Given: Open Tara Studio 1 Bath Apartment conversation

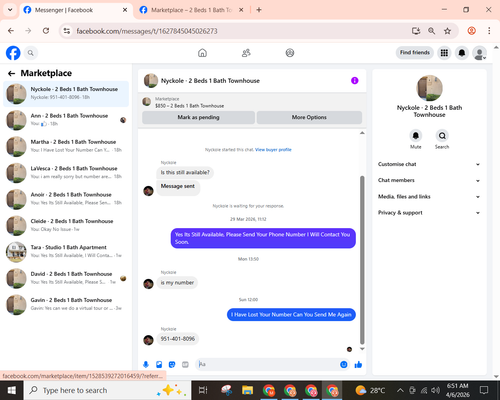Looking at the screenshot, I should pyautogui.click(x=66, y=252).
